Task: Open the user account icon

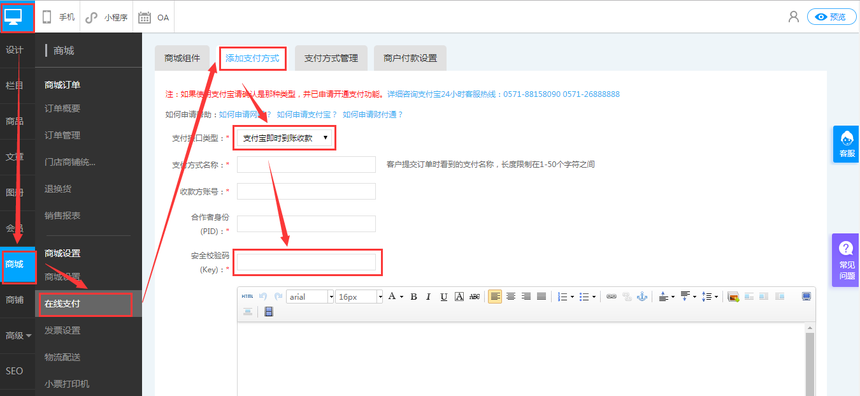Action: 793,16
